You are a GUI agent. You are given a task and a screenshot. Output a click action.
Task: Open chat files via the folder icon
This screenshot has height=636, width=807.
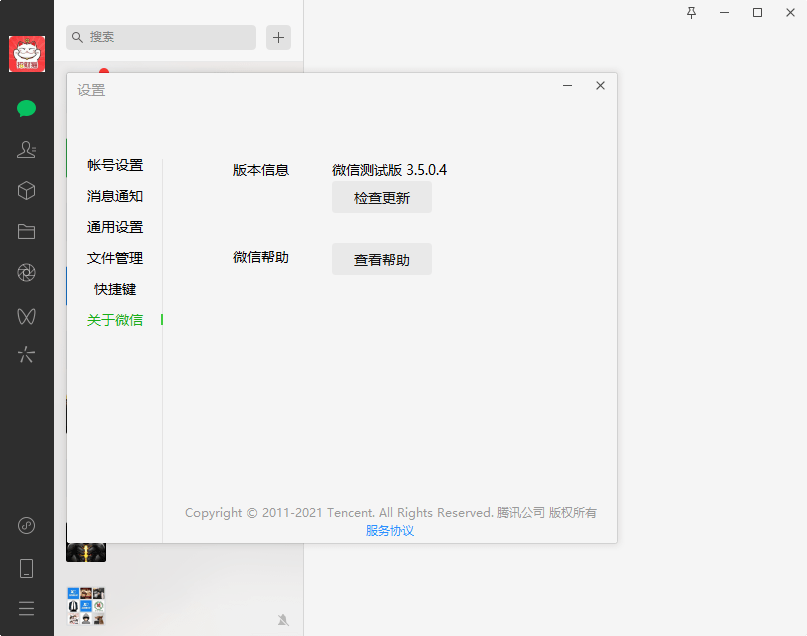pos(27,231)
